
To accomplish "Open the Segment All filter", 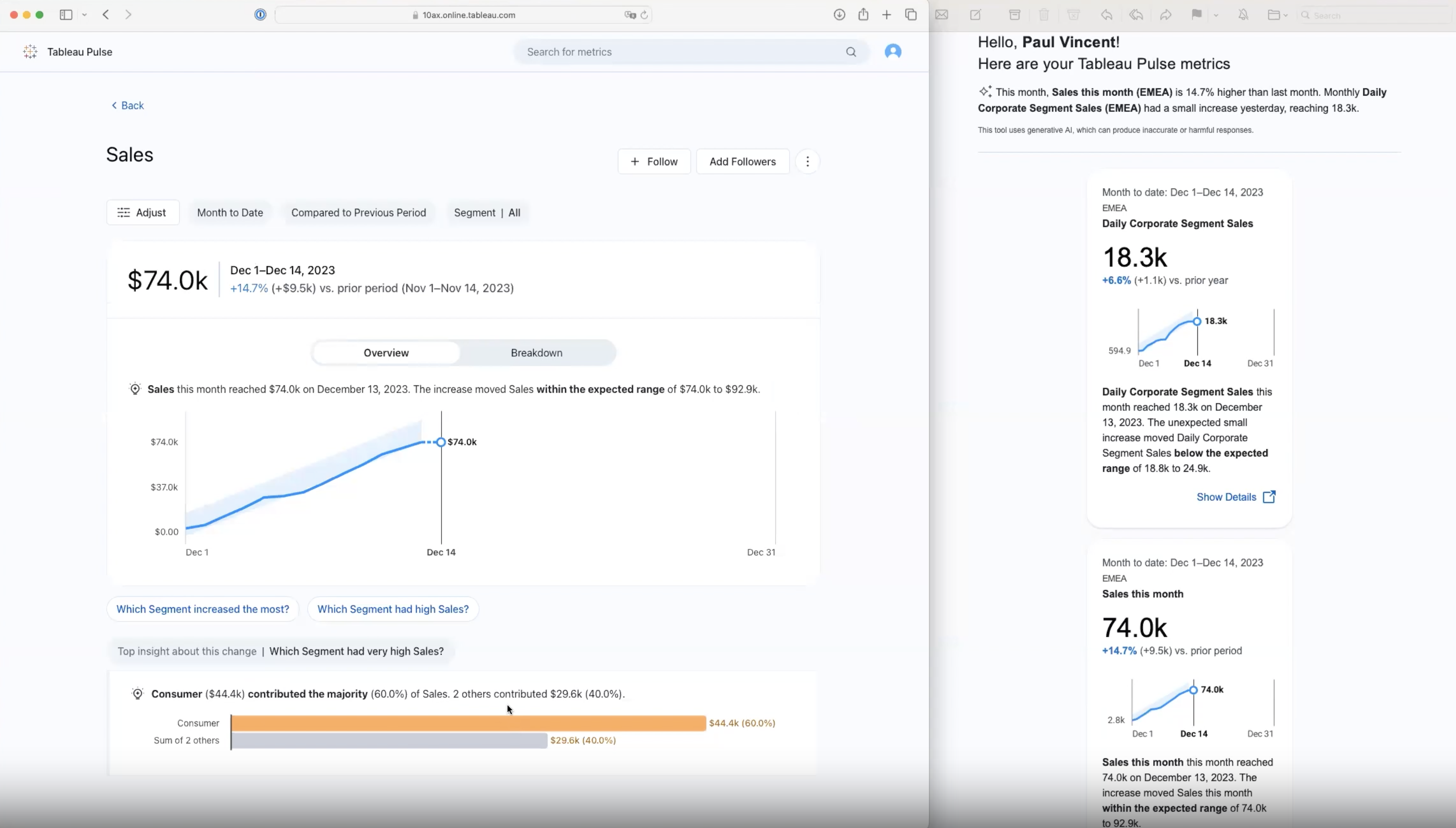I will pos(487,213).
